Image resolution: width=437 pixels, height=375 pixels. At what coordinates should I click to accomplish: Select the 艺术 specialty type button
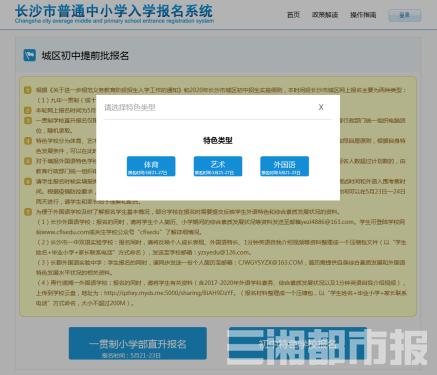pos(218,166)
